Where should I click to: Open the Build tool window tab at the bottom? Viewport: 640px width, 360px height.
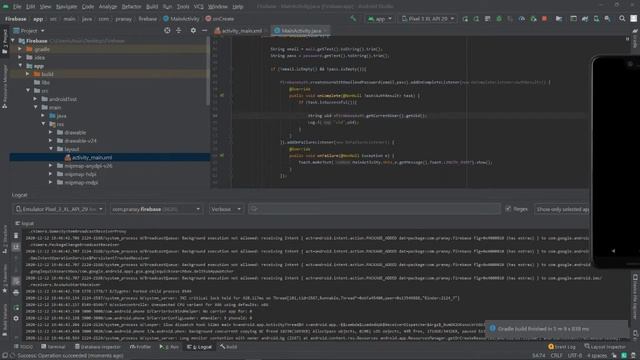coord(229,347)
